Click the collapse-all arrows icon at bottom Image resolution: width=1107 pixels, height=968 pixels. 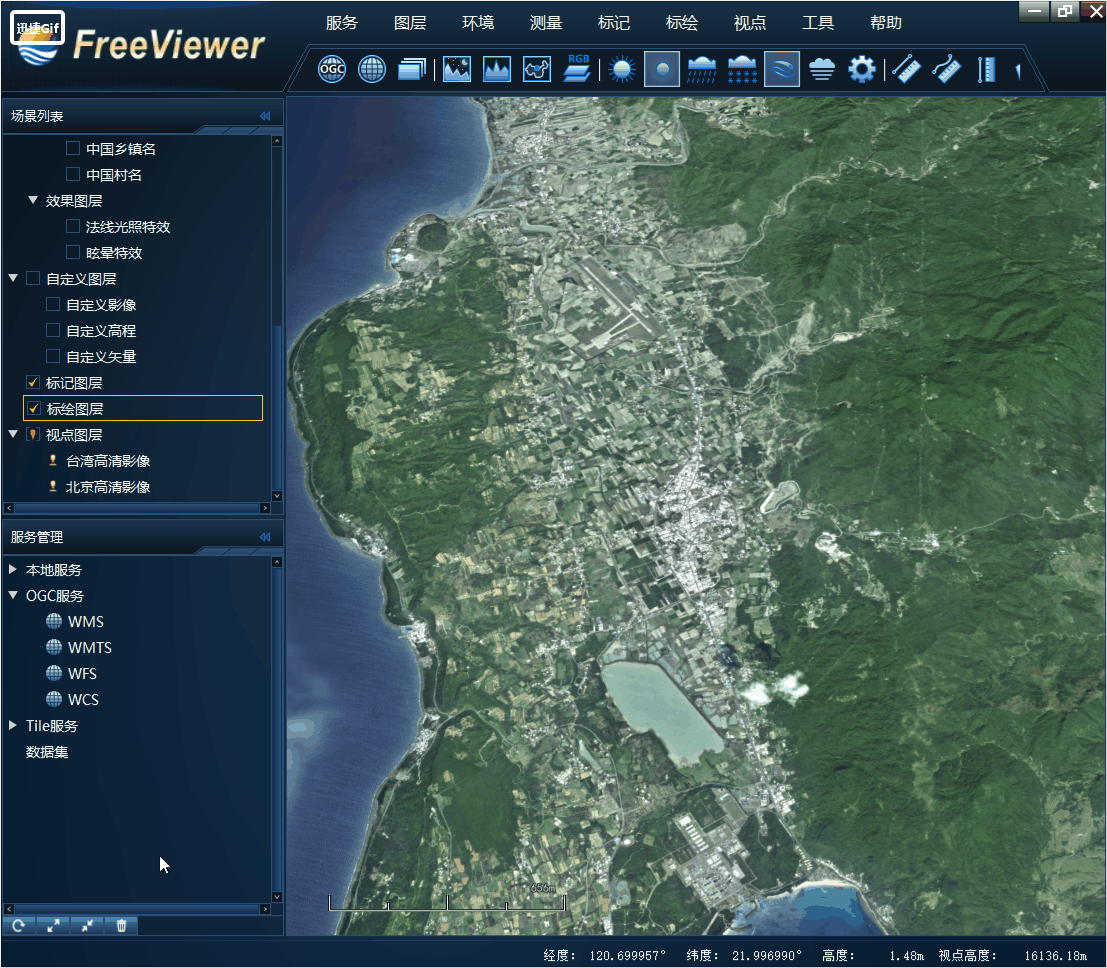coord(87,926)
